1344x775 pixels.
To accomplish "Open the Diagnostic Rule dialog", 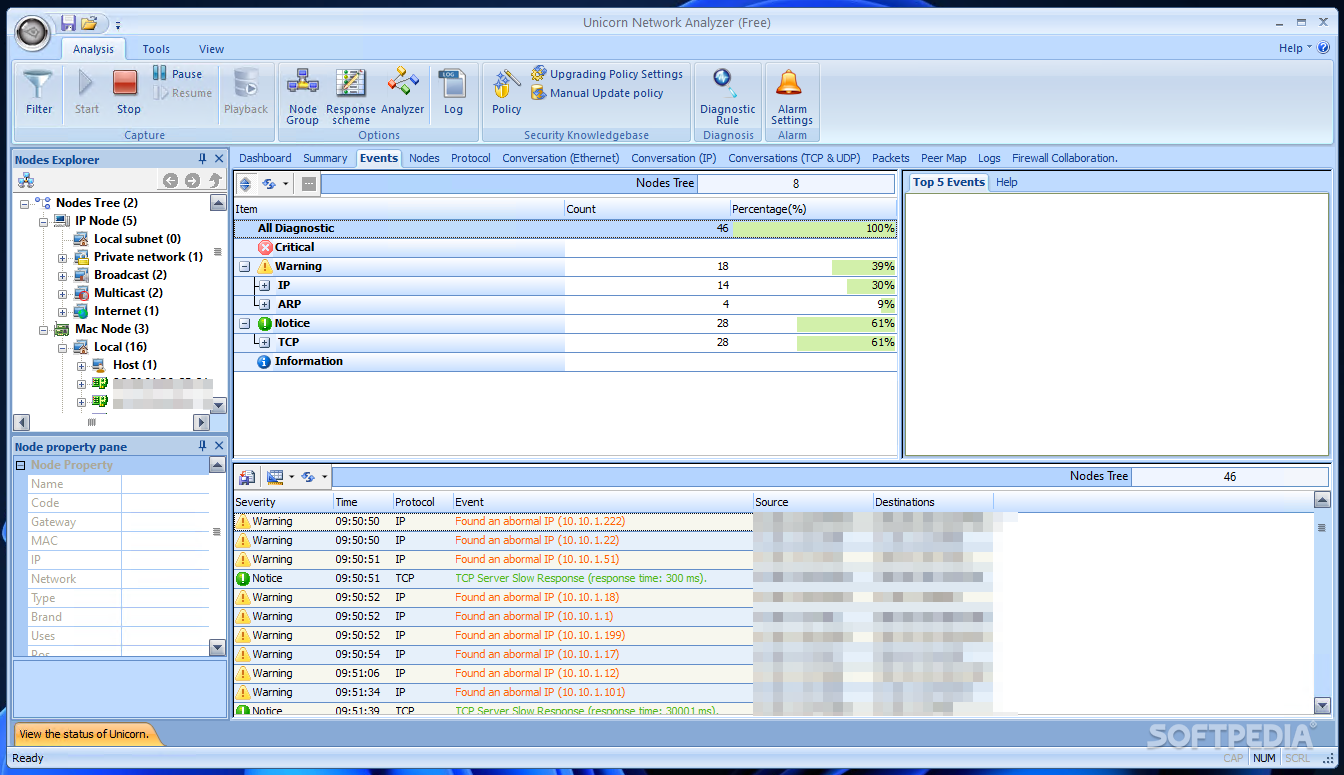I will point(727,96).
